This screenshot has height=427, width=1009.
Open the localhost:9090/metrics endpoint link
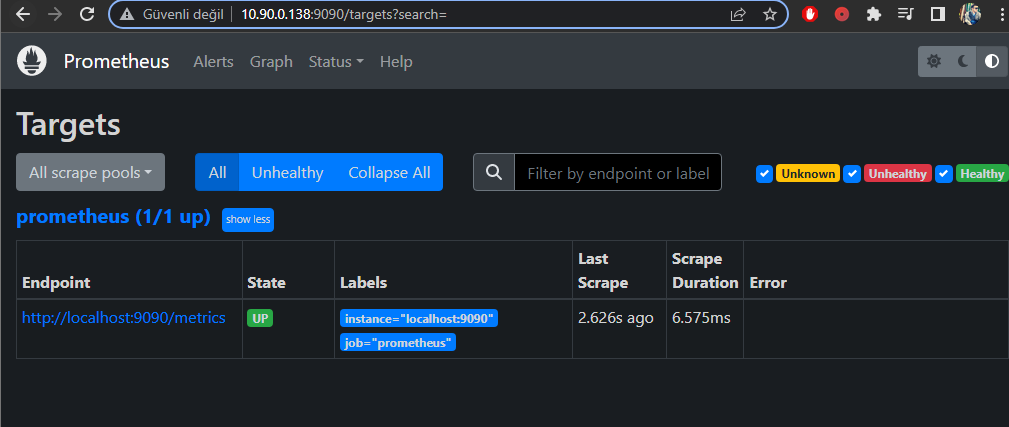coord(124,318)
